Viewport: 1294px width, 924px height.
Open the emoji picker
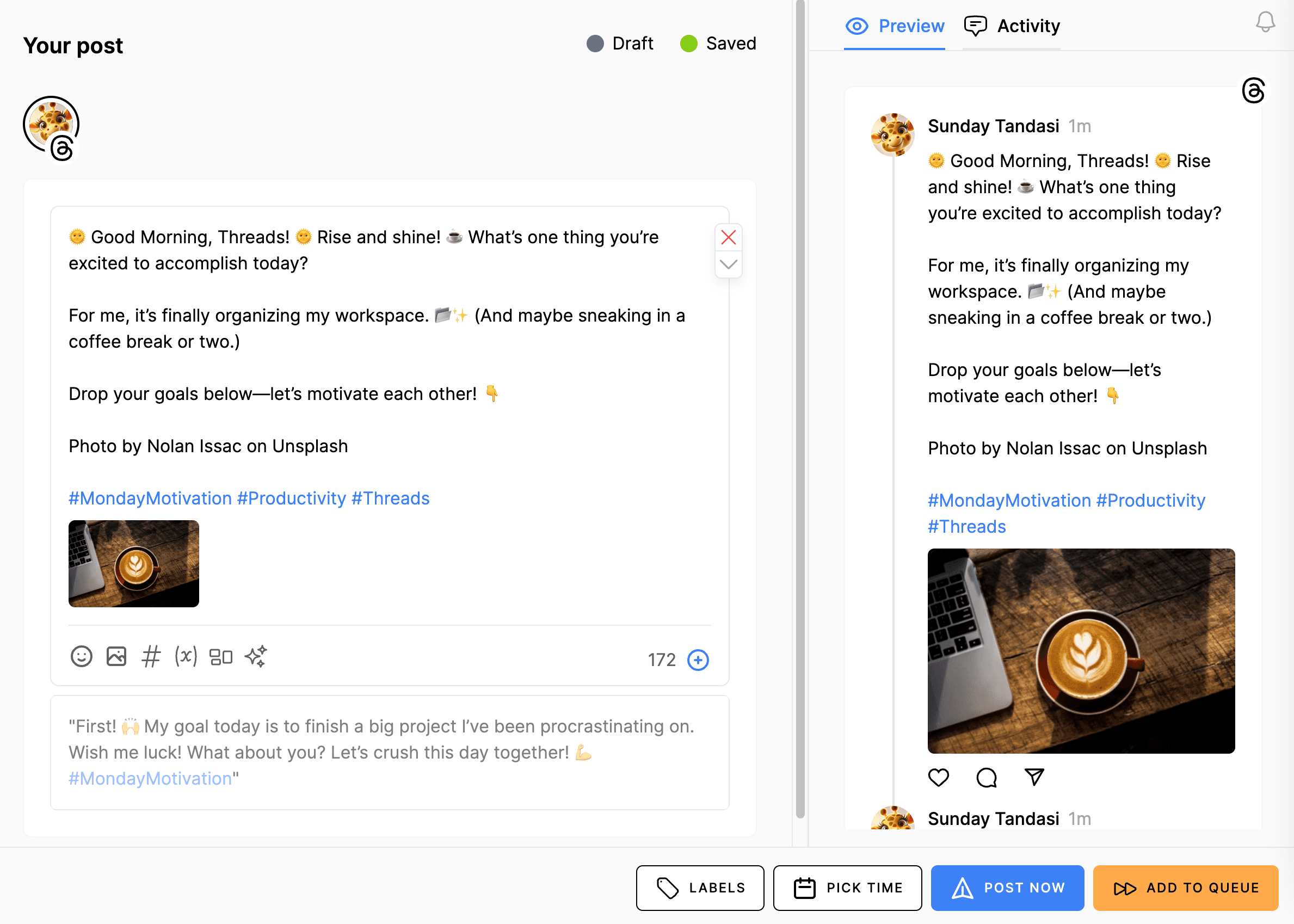(x=81, y=656)
